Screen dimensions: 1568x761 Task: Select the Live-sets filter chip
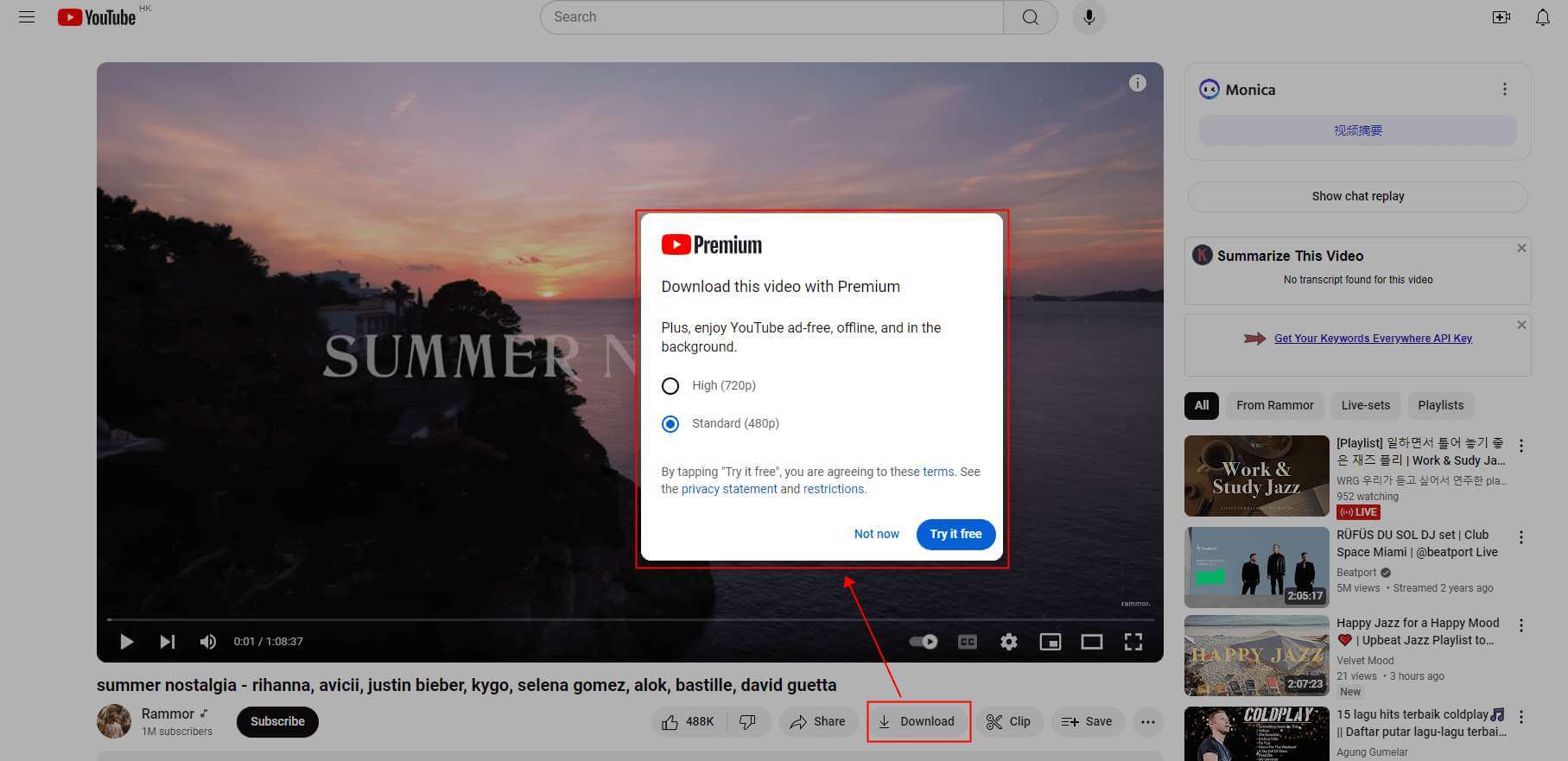click(x=1365, y=406)
